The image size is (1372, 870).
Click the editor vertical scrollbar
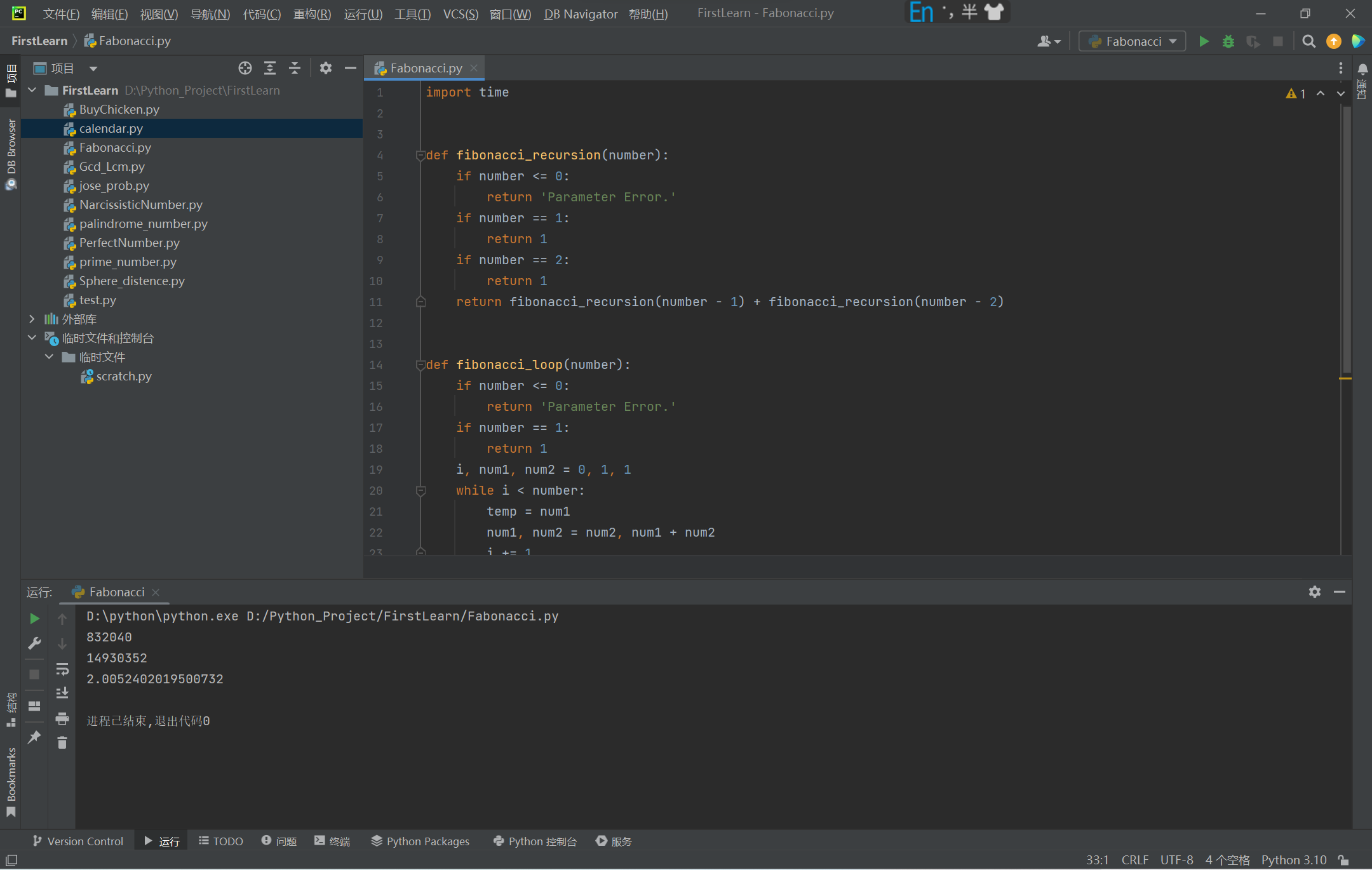1346,240
